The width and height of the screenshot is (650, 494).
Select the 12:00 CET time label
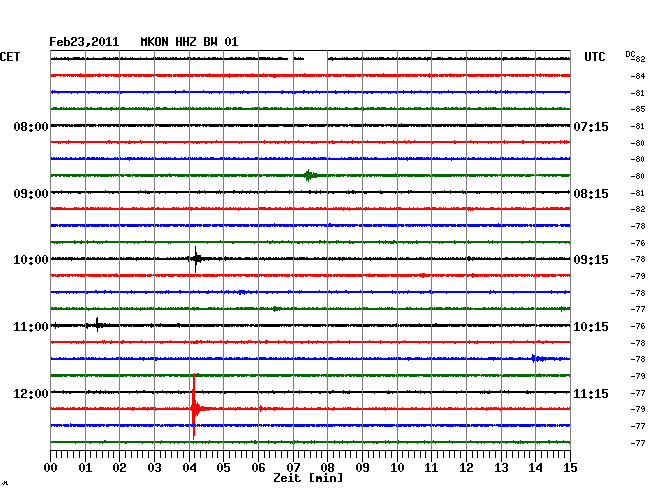coord(31,393)
